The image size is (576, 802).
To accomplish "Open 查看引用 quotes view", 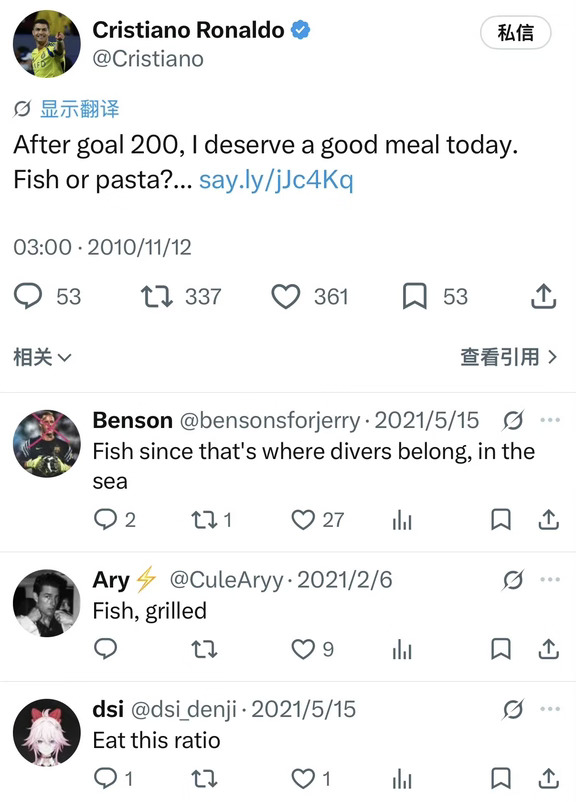I will (x=508, y=357).
